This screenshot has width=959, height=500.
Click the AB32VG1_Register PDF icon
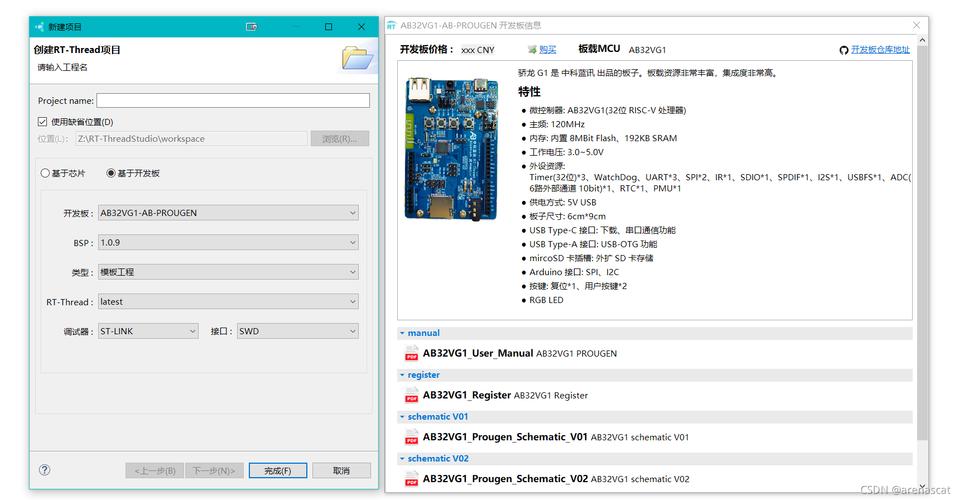tap(412, 395)
